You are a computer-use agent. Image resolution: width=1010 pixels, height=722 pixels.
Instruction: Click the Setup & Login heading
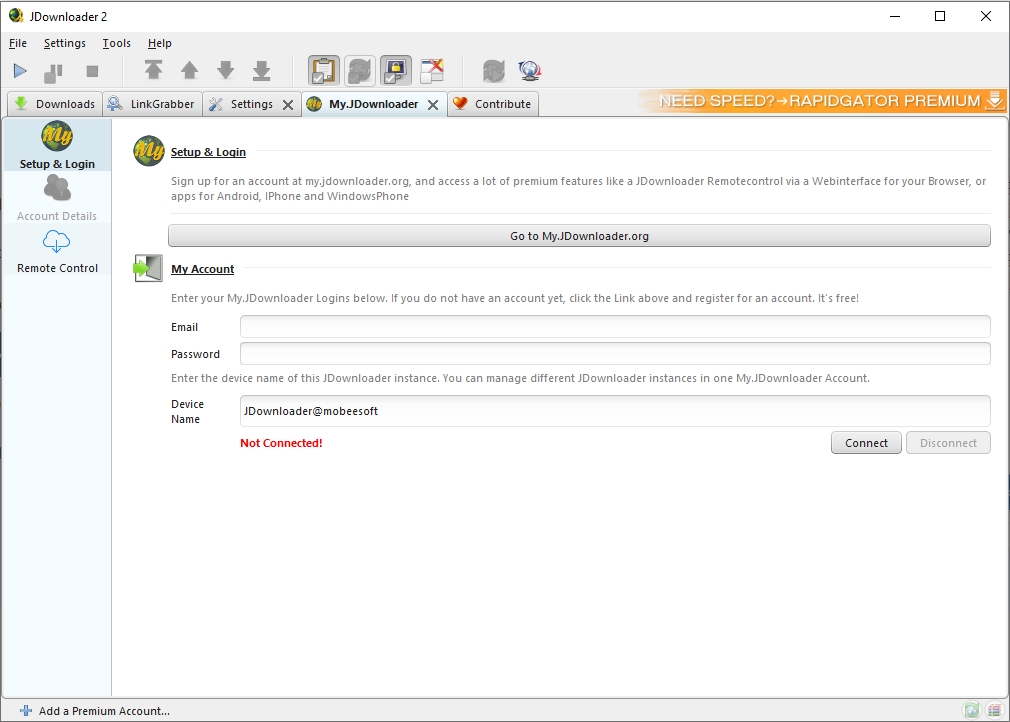coord(208,152)
